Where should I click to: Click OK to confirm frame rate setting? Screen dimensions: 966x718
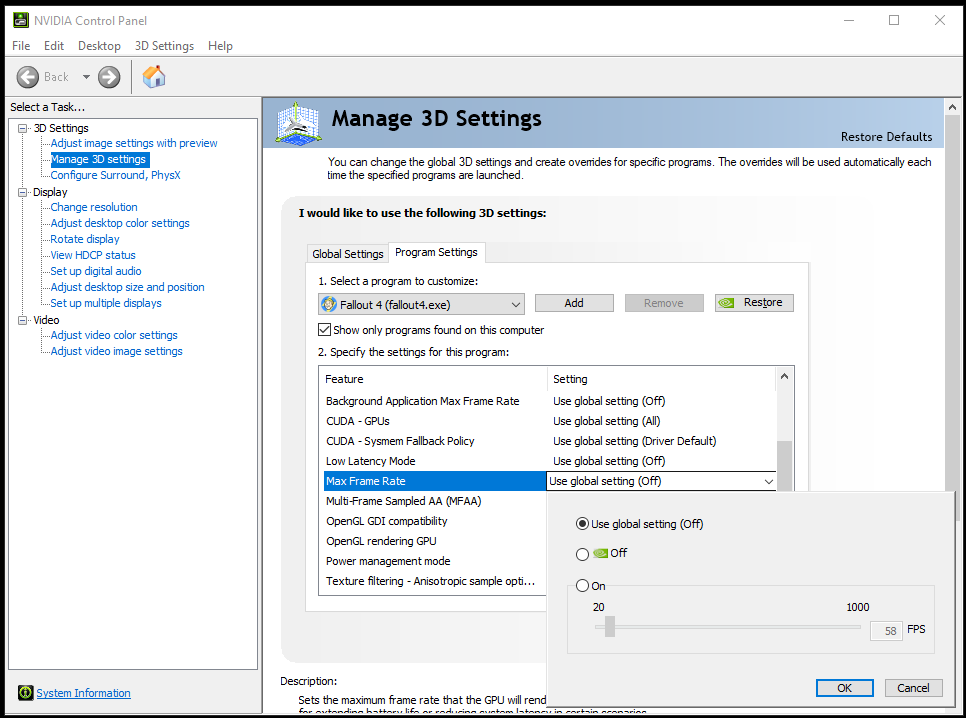tap(845, 688)
